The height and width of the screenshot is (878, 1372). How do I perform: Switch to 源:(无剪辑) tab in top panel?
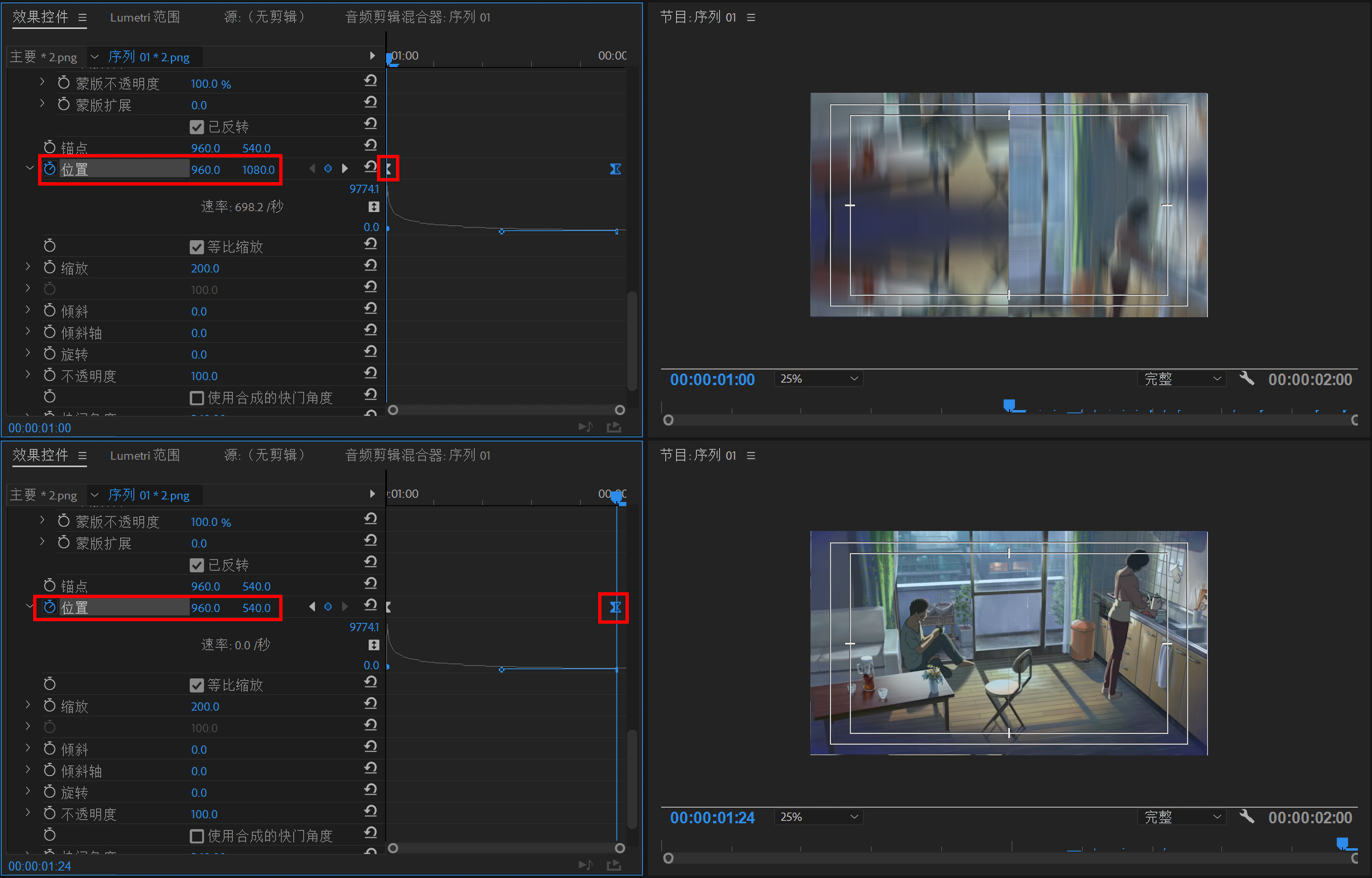click(x=265, y=17)
